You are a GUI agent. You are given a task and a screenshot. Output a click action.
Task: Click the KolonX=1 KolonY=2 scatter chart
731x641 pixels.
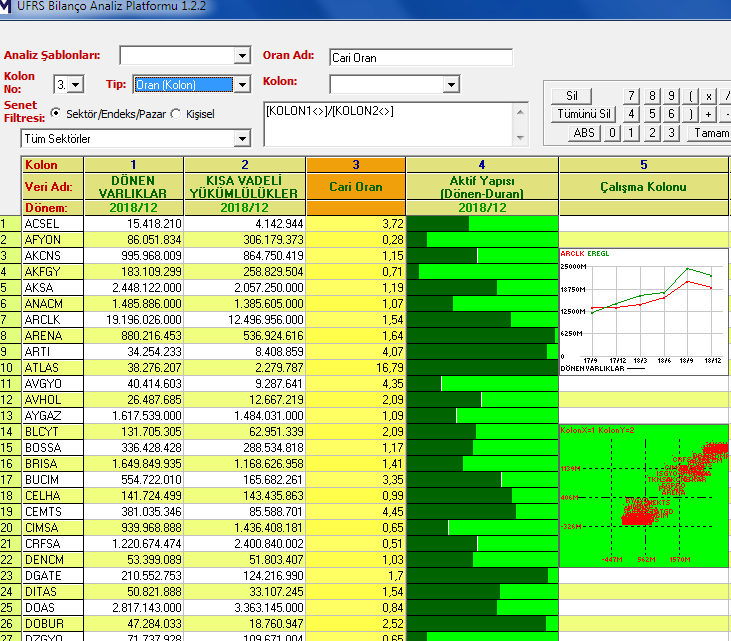point(643,496)
